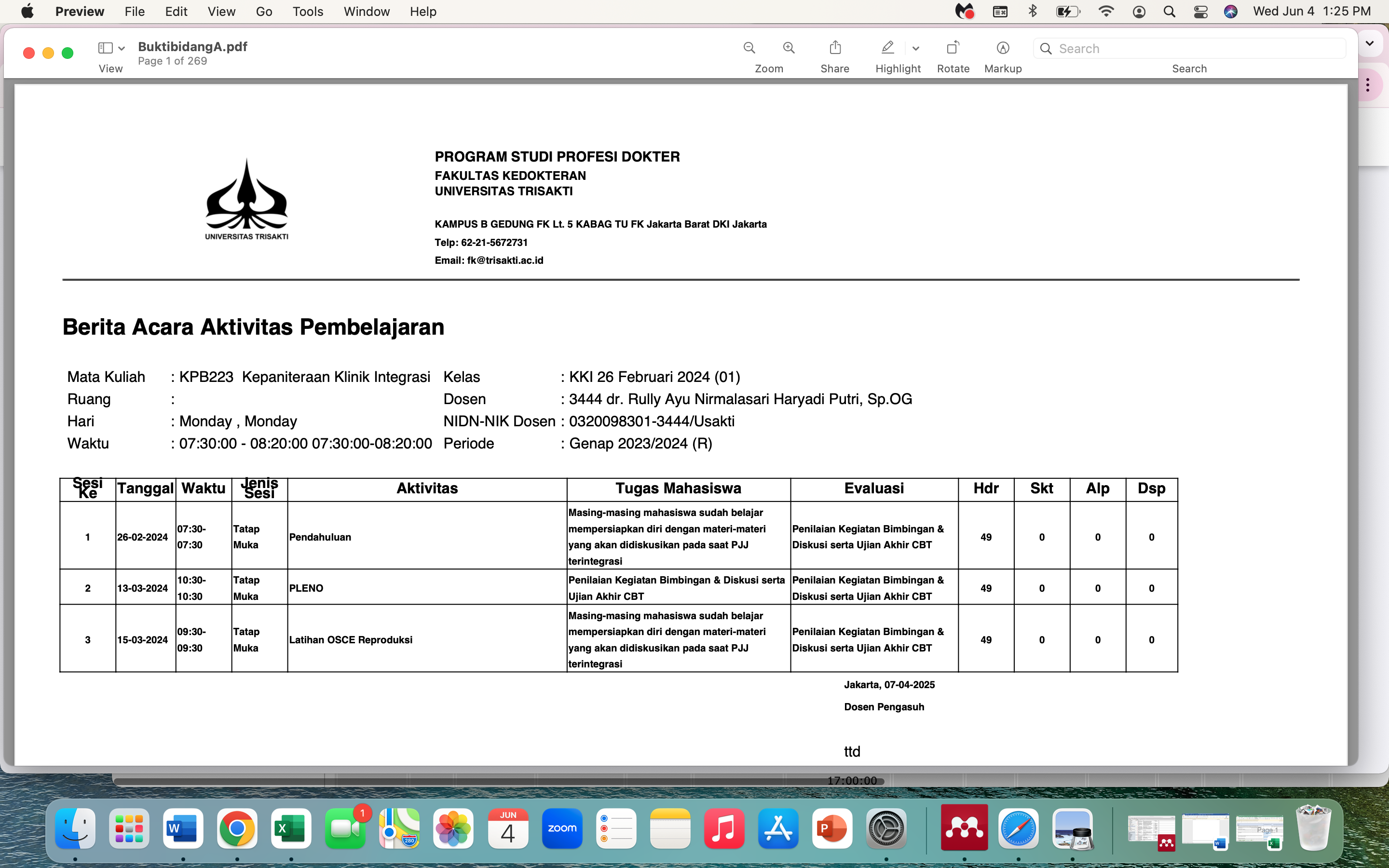Image resolution: width=1389 pixels, height=868 pixels.
Task: Click the Search field in Preview toolbar
Action: click(1189, 49)
